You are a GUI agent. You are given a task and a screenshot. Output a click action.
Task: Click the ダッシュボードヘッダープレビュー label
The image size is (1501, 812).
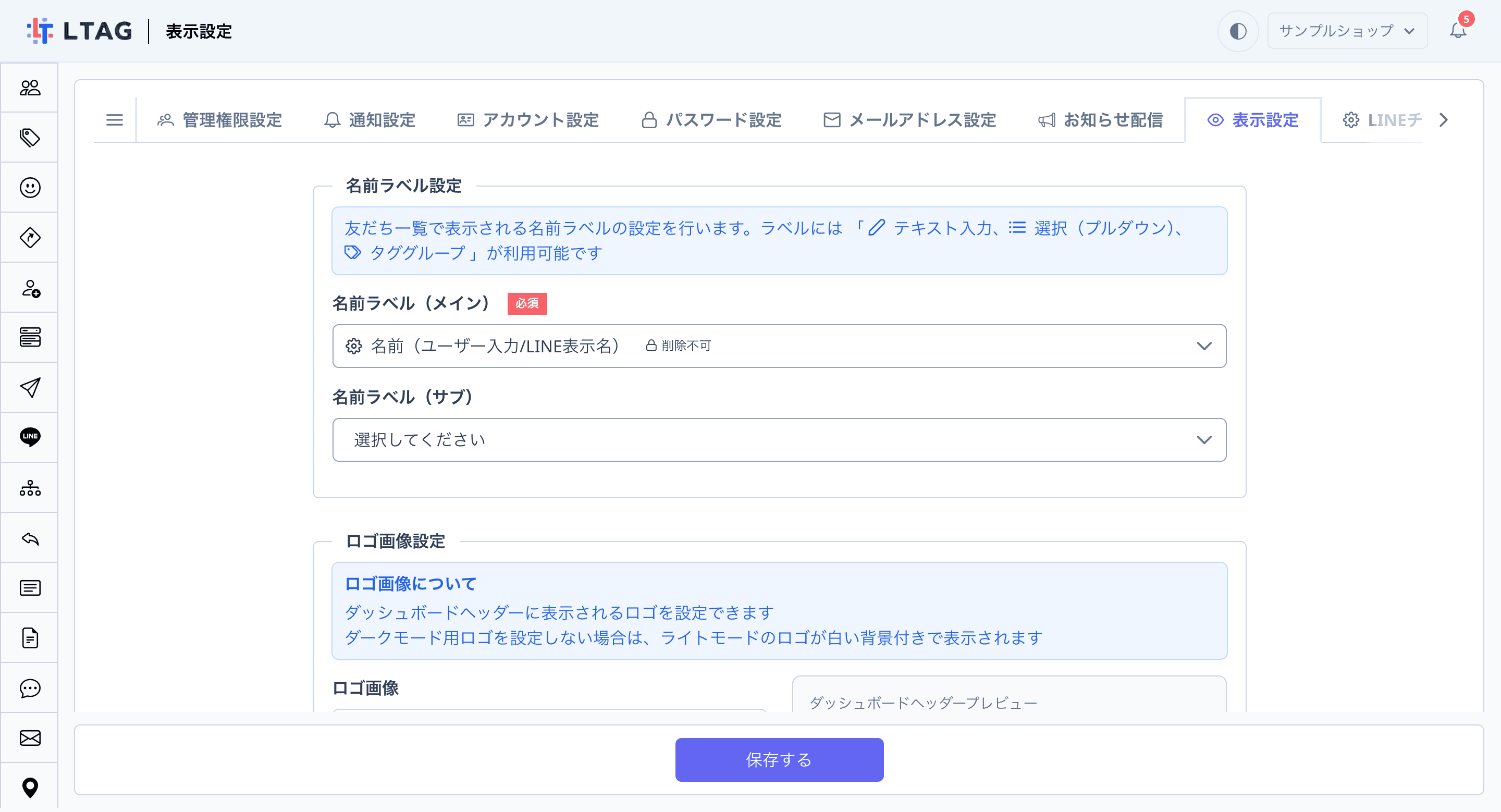(923, 703)
